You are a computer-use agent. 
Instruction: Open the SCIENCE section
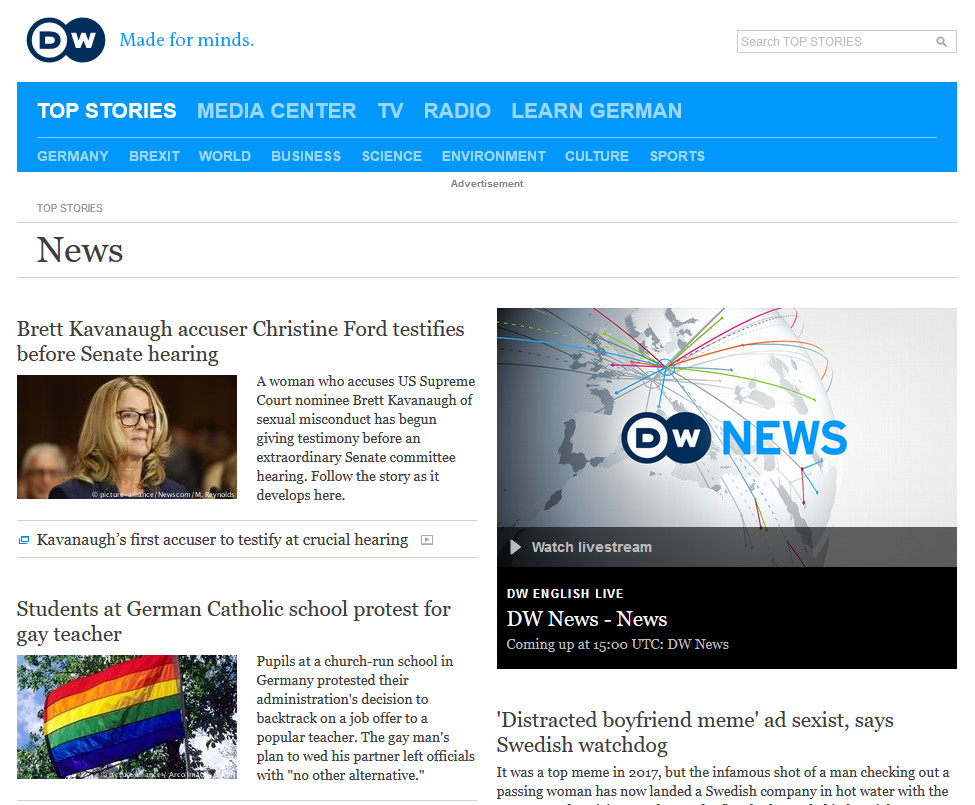click(392, 156)
